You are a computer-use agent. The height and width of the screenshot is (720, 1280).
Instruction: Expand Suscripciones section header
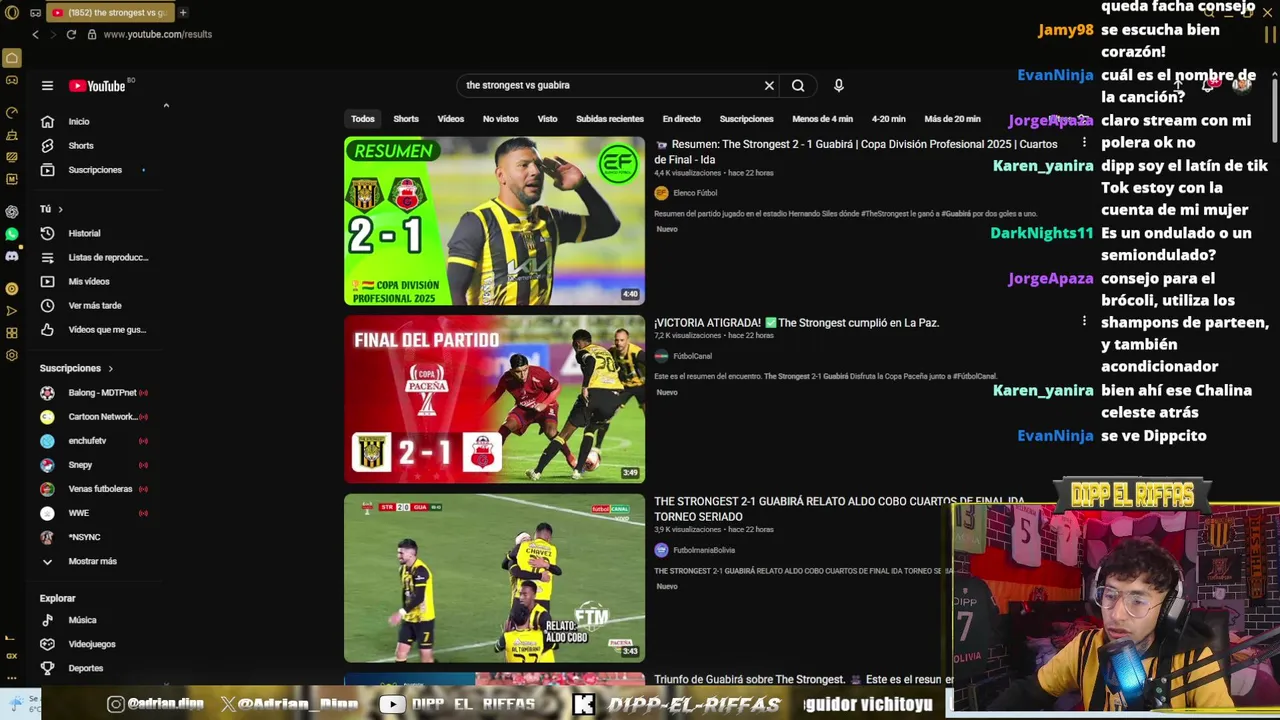point(76,368)
